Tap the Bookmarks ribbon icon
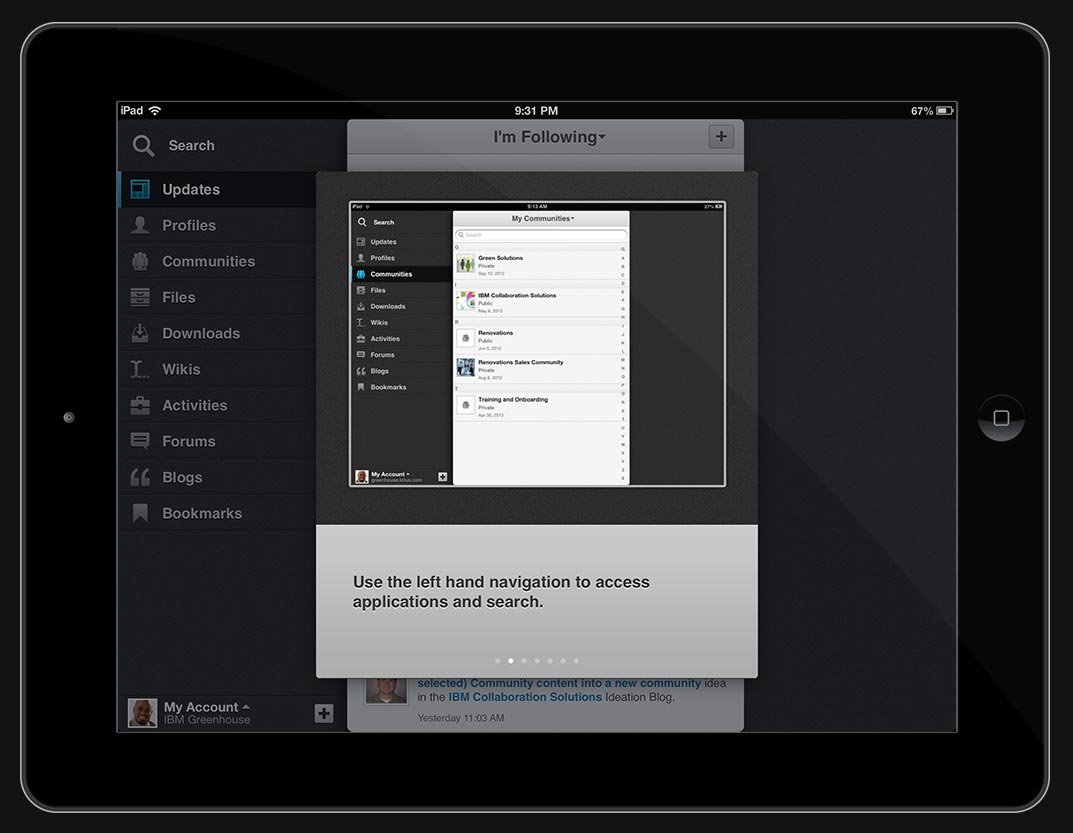1073x833 pixels. [x=140, y=513]
